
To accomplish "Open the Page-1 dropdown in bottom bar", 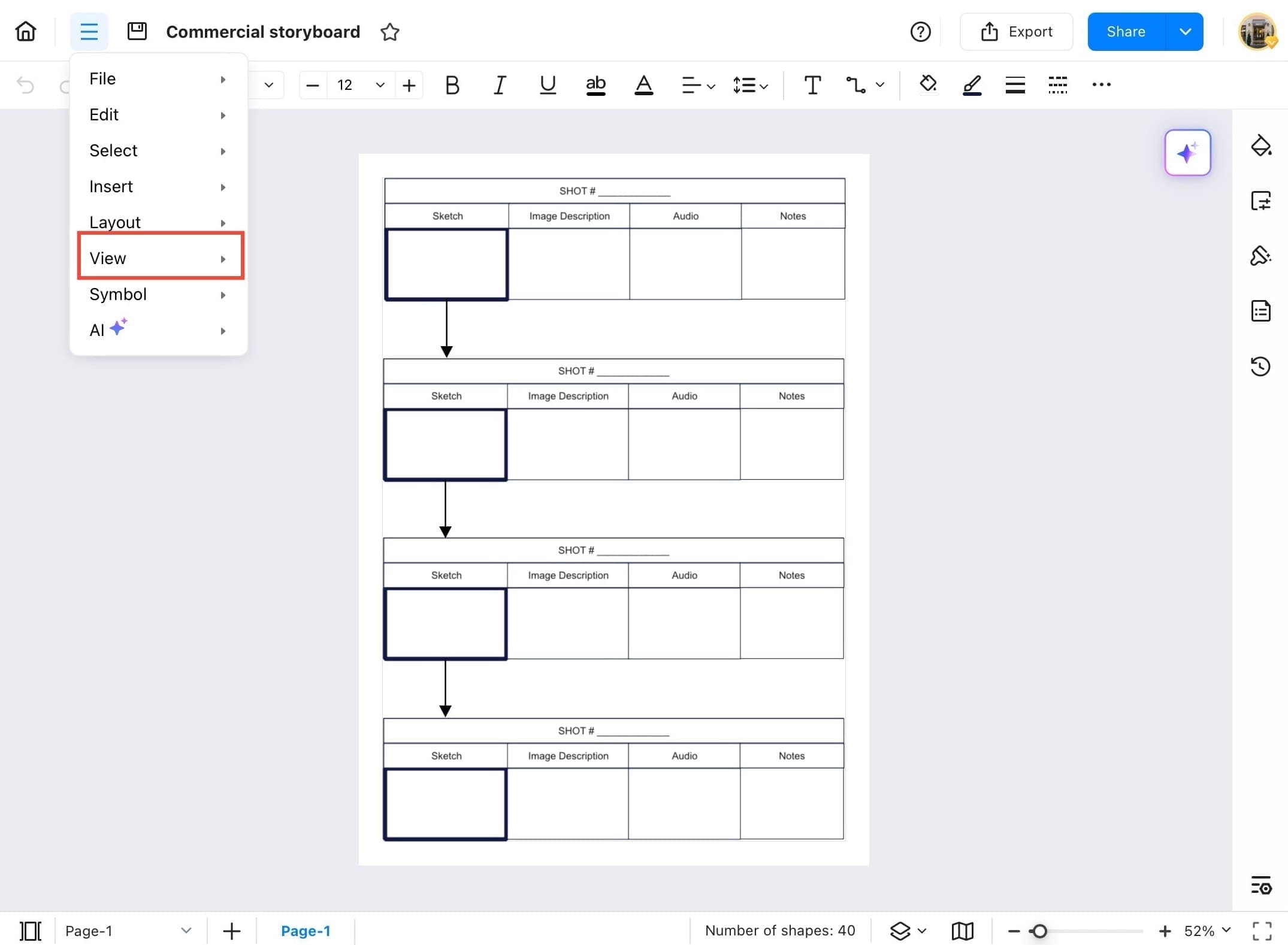I will click(186, 930).
